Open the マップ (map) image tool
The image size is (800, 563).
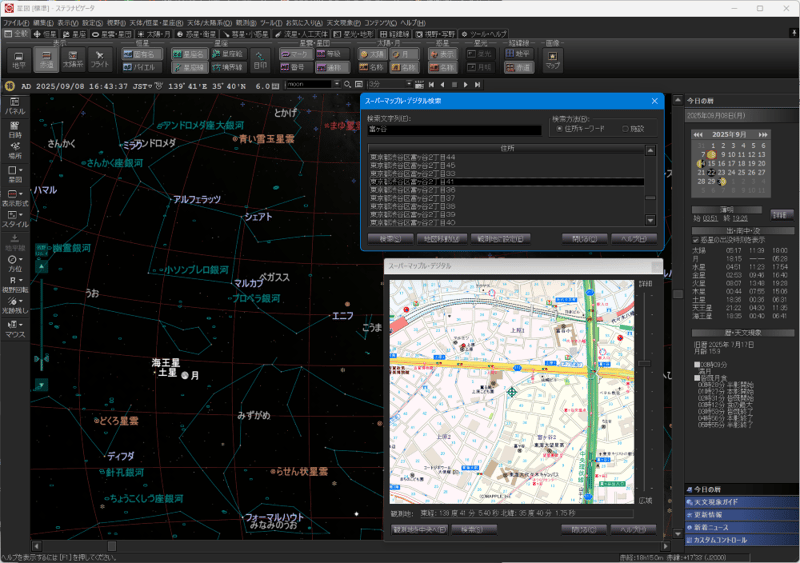click(x=551, y=60)
